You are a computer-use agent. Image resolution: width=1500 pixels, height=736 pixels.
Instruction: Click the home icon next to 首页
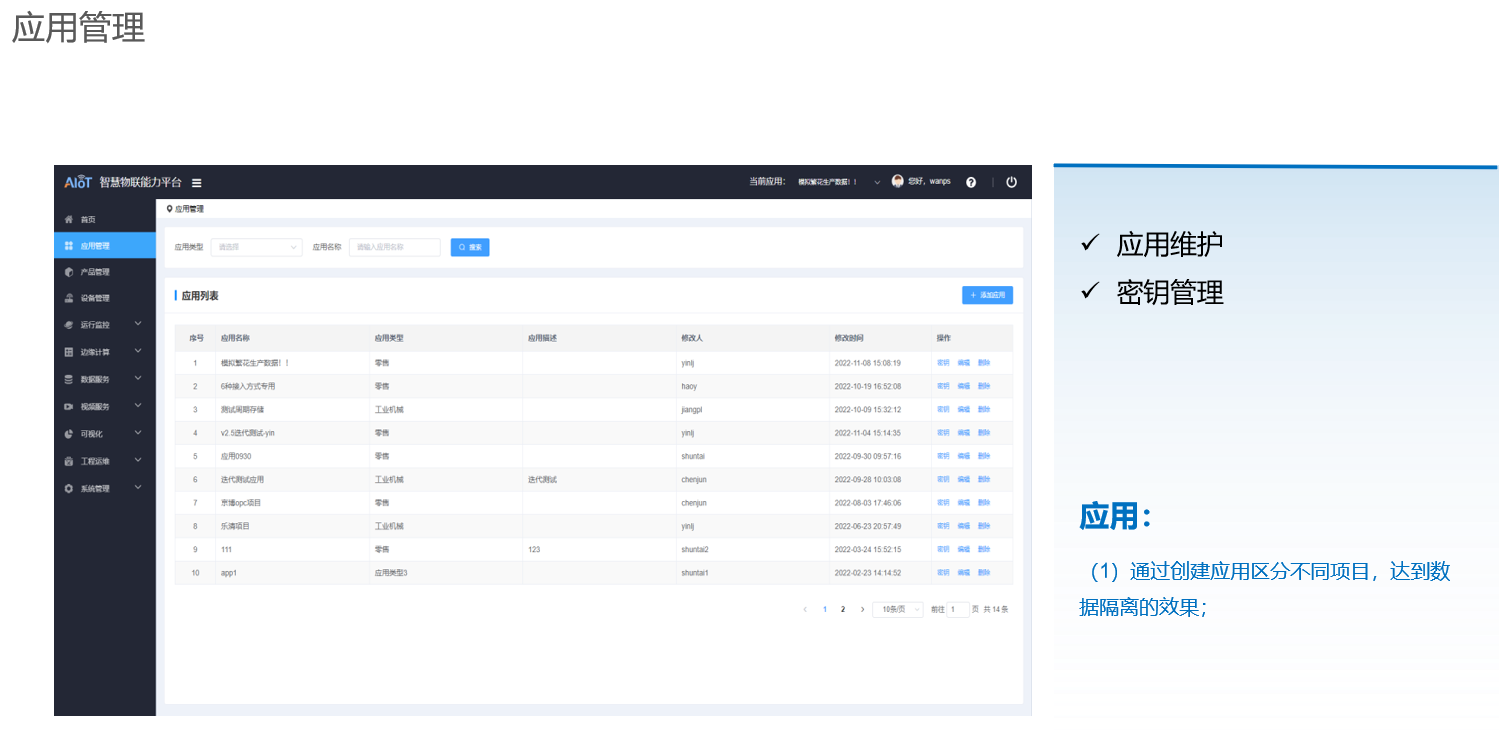(69, 219)
